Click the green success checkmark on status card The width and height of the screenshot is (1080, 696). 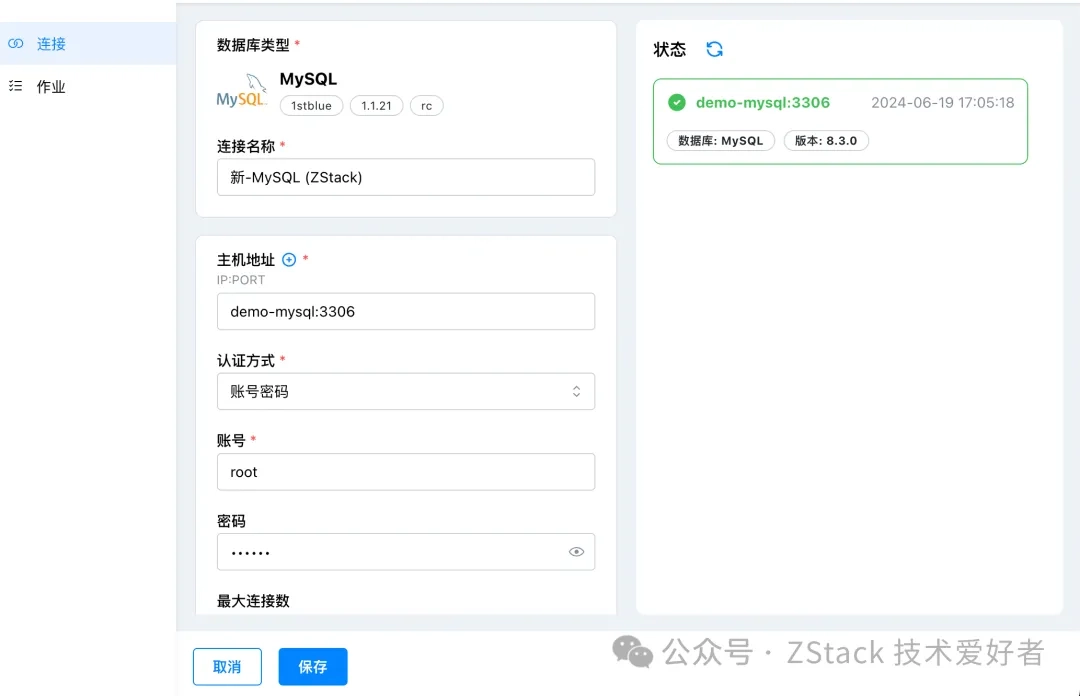[x=677, y=102]
